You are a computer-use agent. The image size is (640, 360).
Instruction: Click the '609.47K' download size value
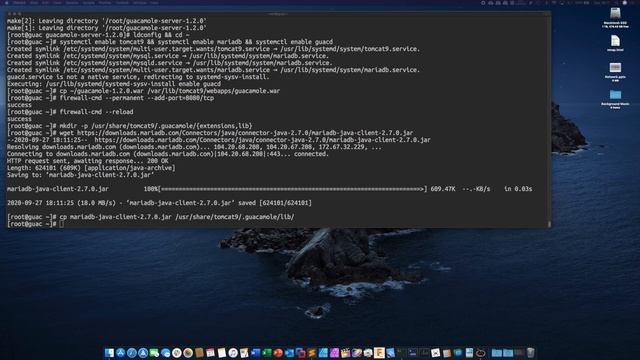click(443, 189)
